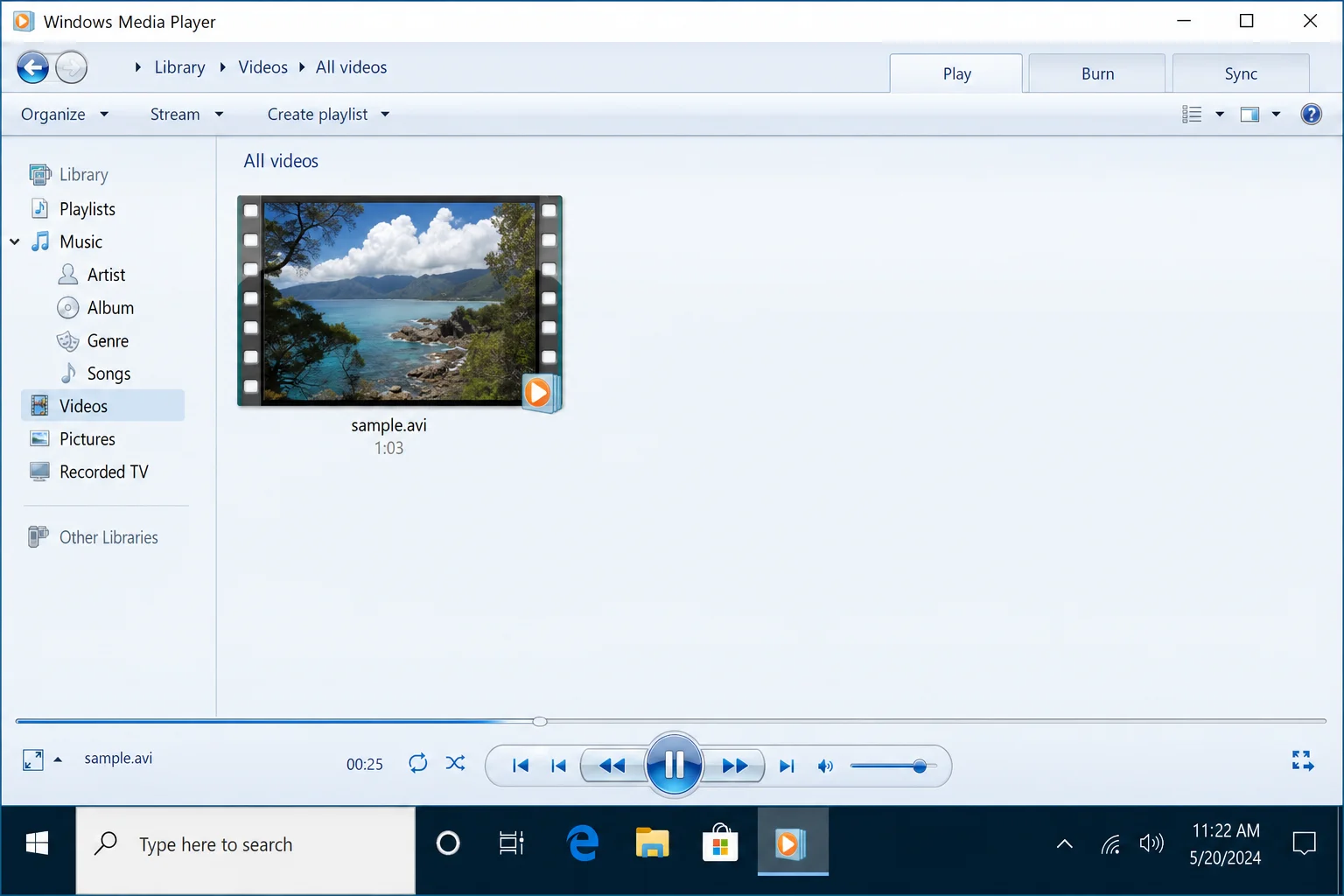Select the sample.avi video thumbnail
Image resolution: width=1344 pixels, height=896 pixels.
click(x=400, y=303)
